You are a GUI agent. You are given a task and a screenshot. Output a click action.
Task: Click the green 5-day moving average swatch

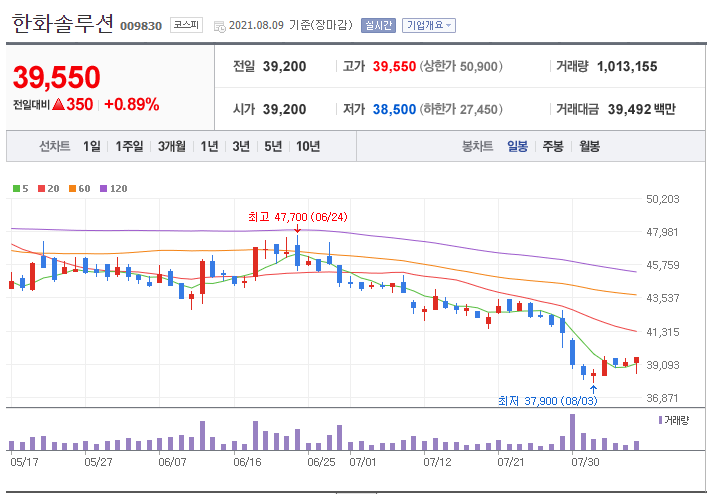pyautogui.click(x=16, y=188)
